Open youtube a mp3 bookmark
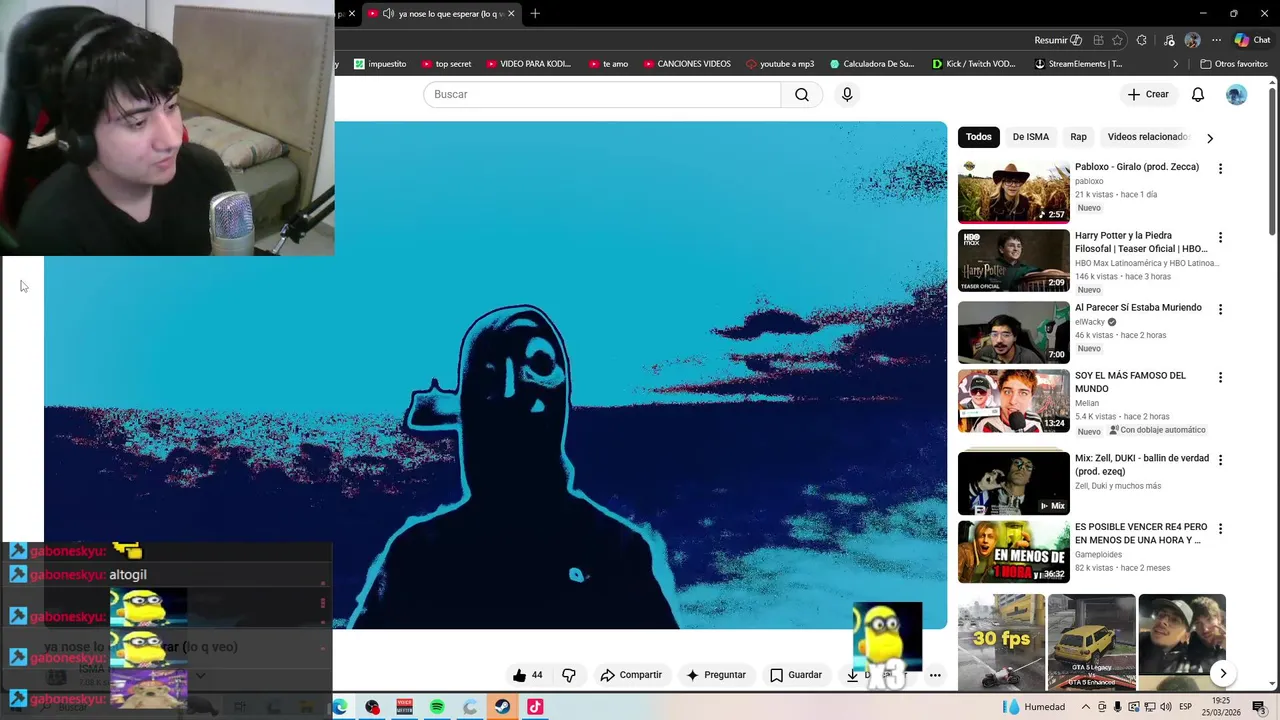This screenshot has height=720, width=1280. click(x=780, y=64)
